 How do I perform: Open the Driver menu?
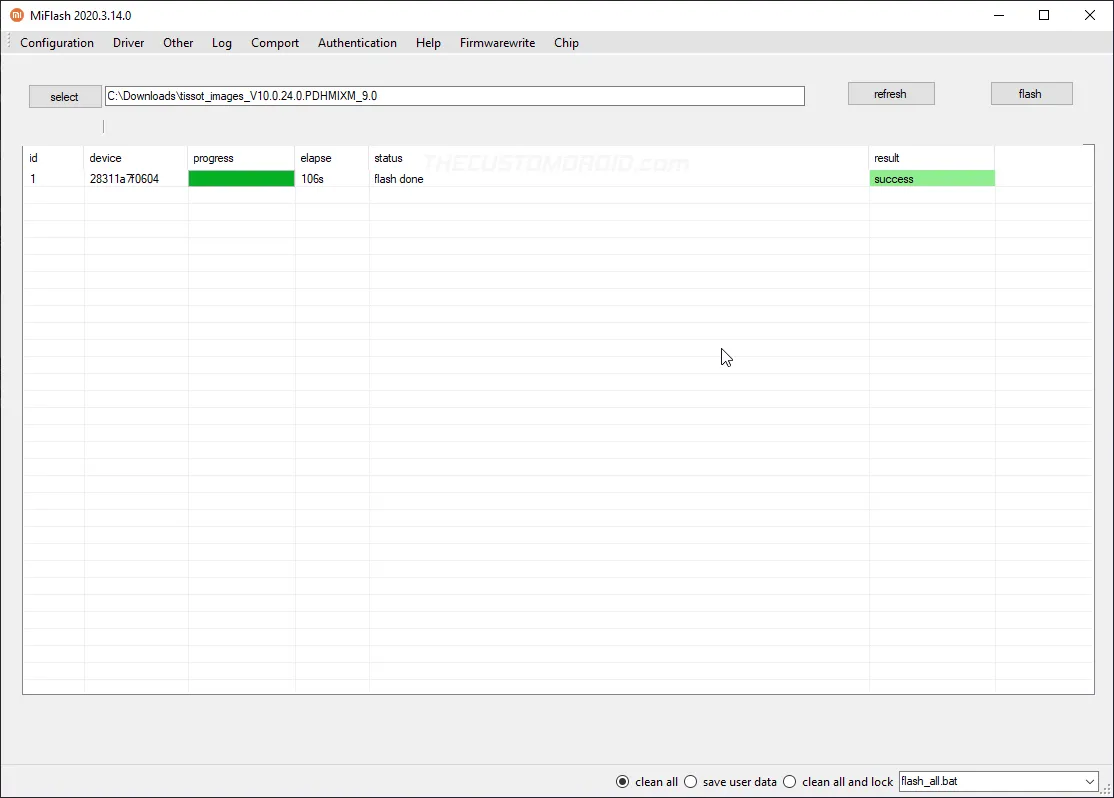tap(128, 43)
